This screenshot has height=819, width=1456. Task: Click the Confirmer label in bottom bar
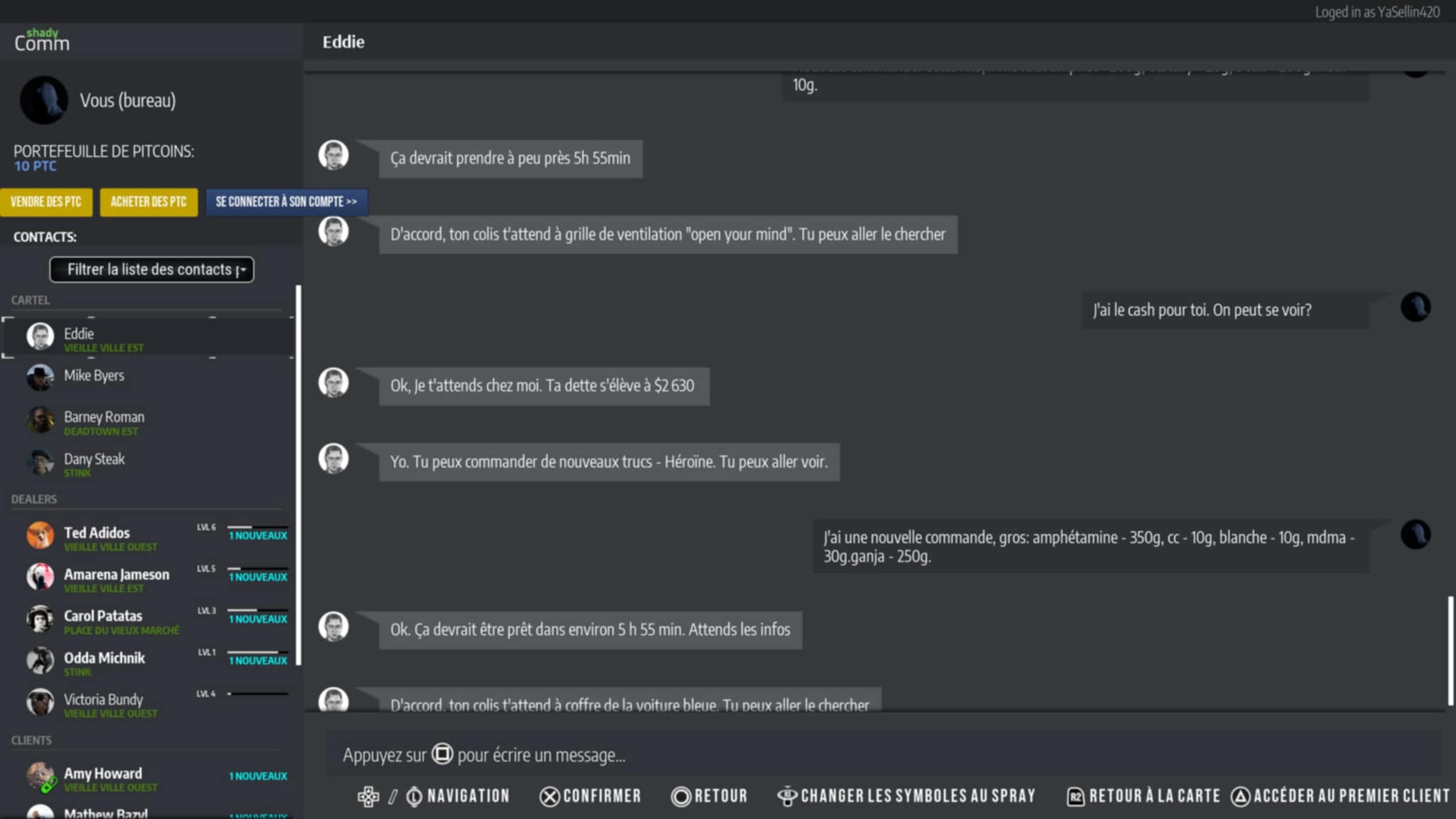tap(602, 796)
